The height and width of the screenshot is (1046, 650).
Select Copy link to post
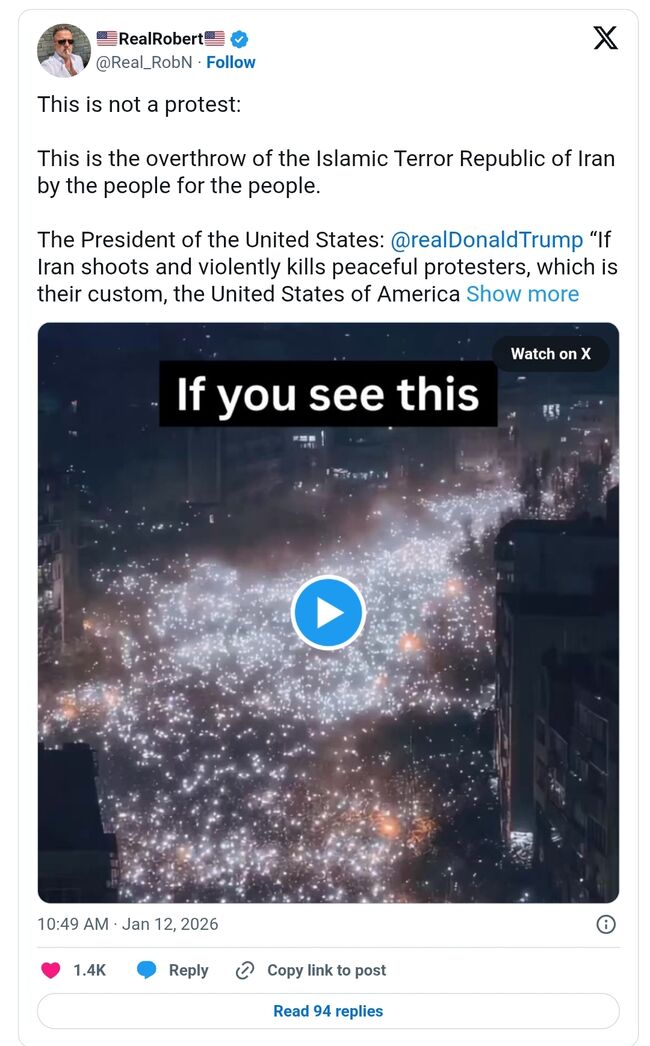coord(326,970)
